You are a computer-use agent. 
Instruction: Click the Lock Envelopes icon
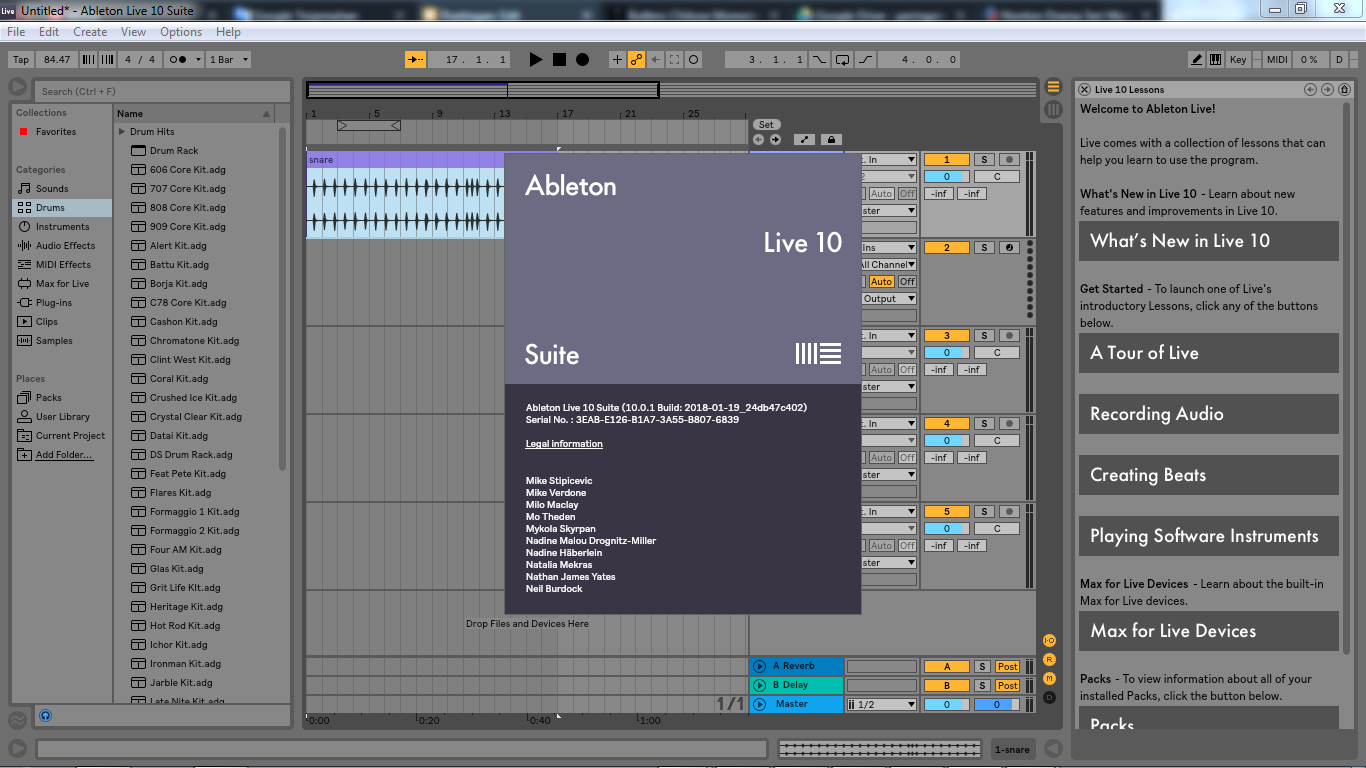tap(830, 140)
